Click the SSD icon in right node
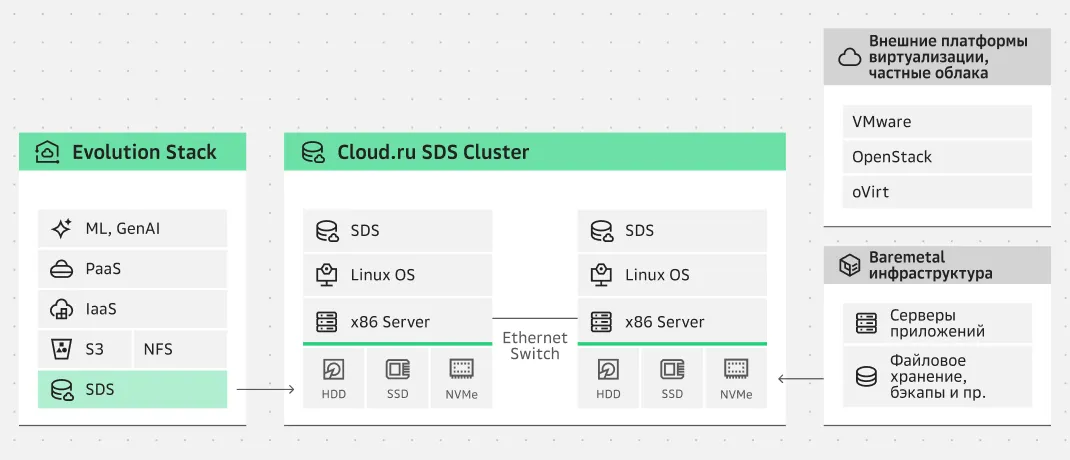The image size is (1070, 460). click(x=672, y=369)
